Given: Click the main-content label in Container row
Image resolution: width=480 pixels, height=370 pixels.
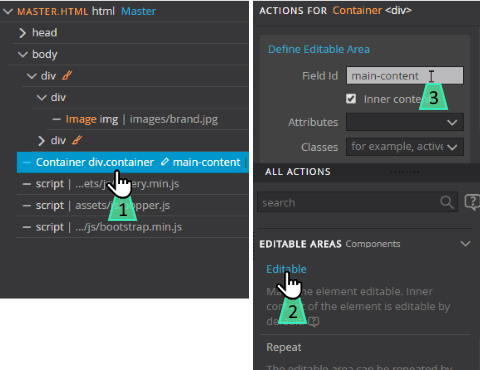Looking at the screenshot, I should [x=206, y=162].
